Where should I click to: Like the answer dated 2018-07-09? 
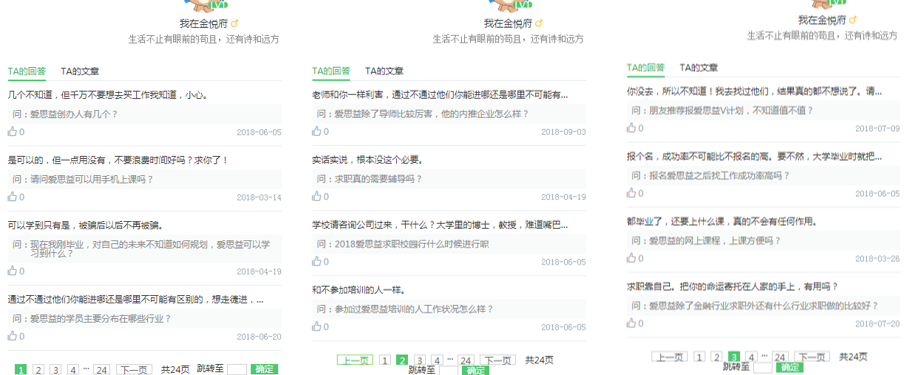tap(631, 128)
